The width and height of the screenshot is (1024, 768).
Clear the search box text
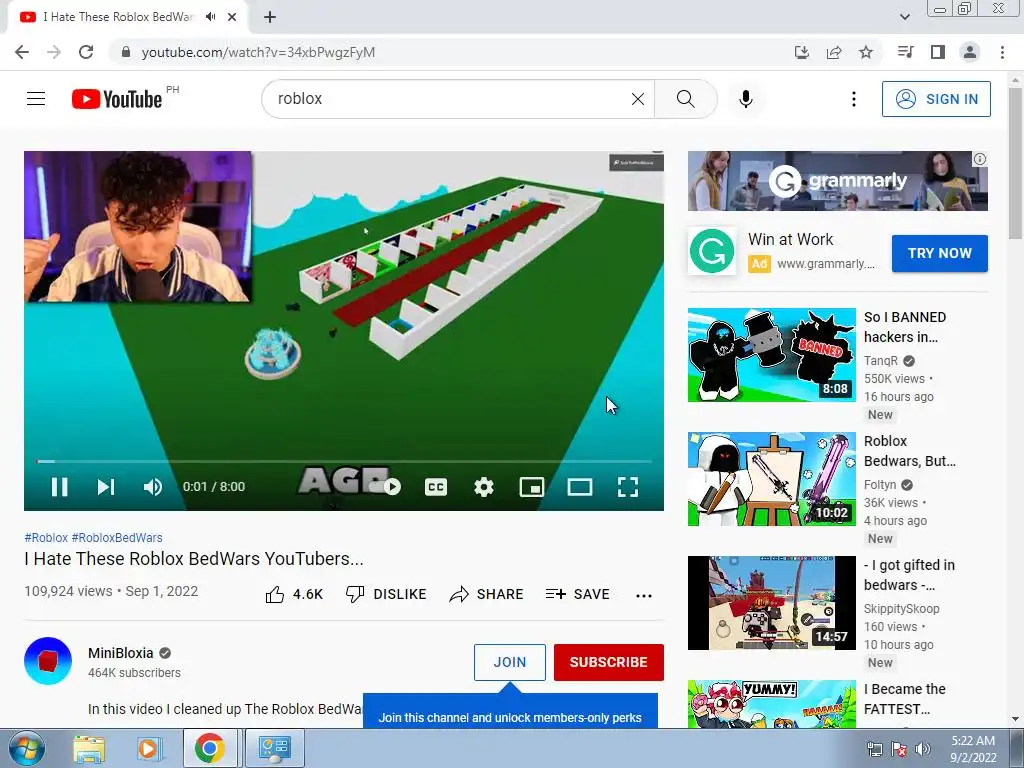[x=638, y=99]
